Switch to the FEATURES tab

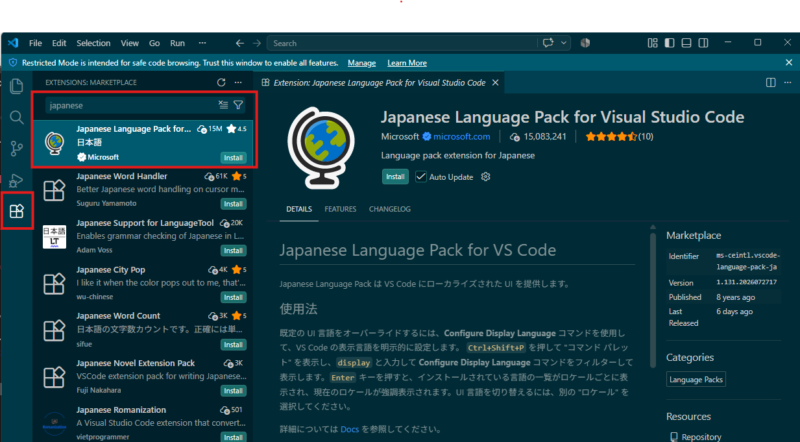coord(340,209)
